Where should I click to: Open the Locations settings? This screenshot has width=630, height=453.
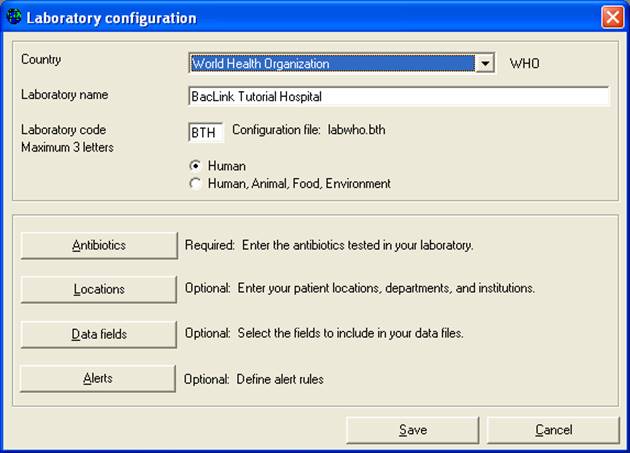click(x=99, y=289)
